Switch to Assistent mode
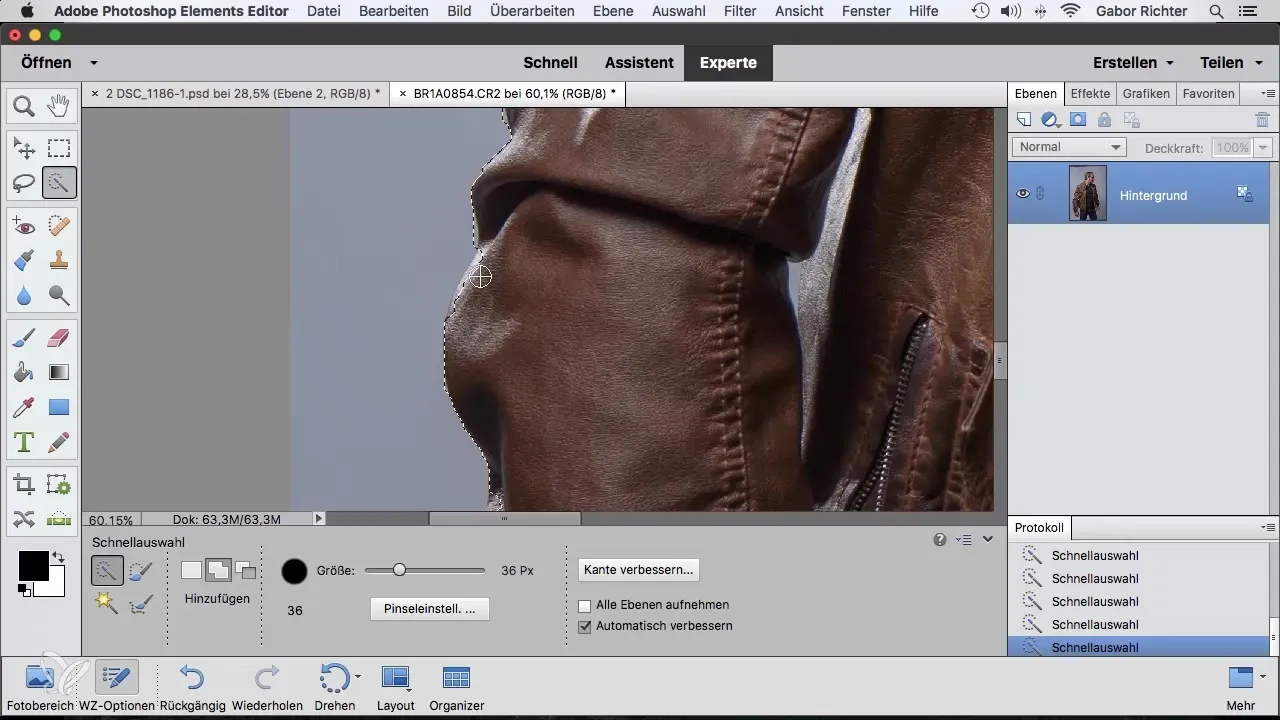Viewport: 1280px width, 720px height. (x=639, y=62)
